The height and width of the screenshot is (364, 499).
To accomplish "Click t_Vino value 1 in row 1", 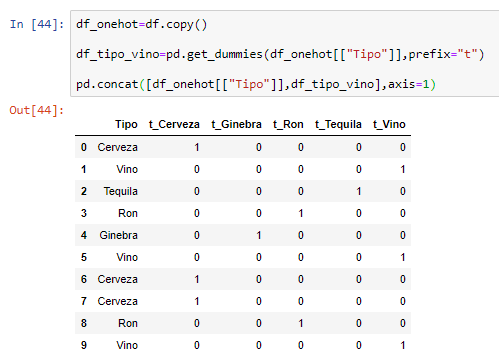I will [x=403, y=169].
